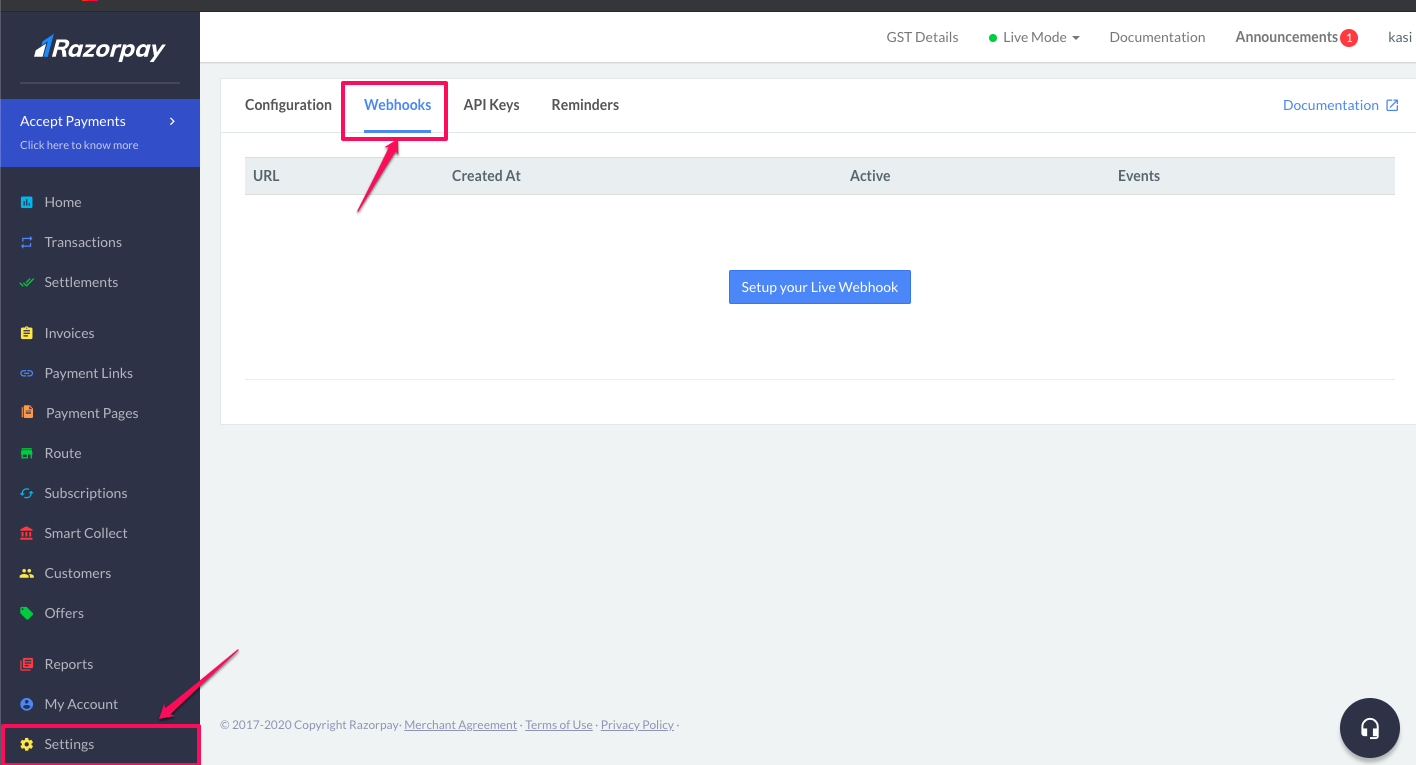Click the Route store icon
1416x765 pixels.
(x=27, y=453)
